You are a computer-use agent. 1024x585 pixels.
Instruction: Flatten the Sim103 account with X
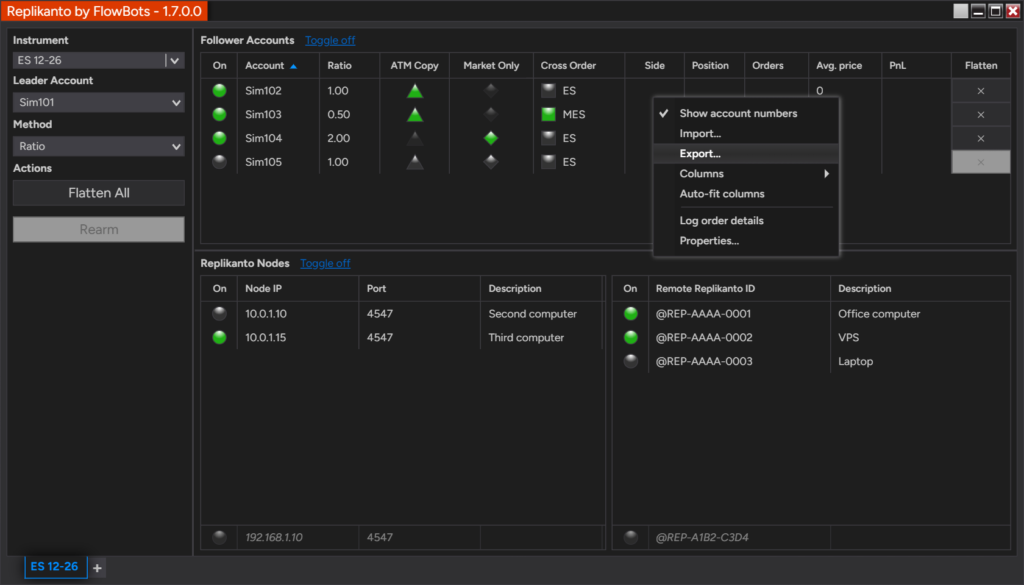[980, 114]
